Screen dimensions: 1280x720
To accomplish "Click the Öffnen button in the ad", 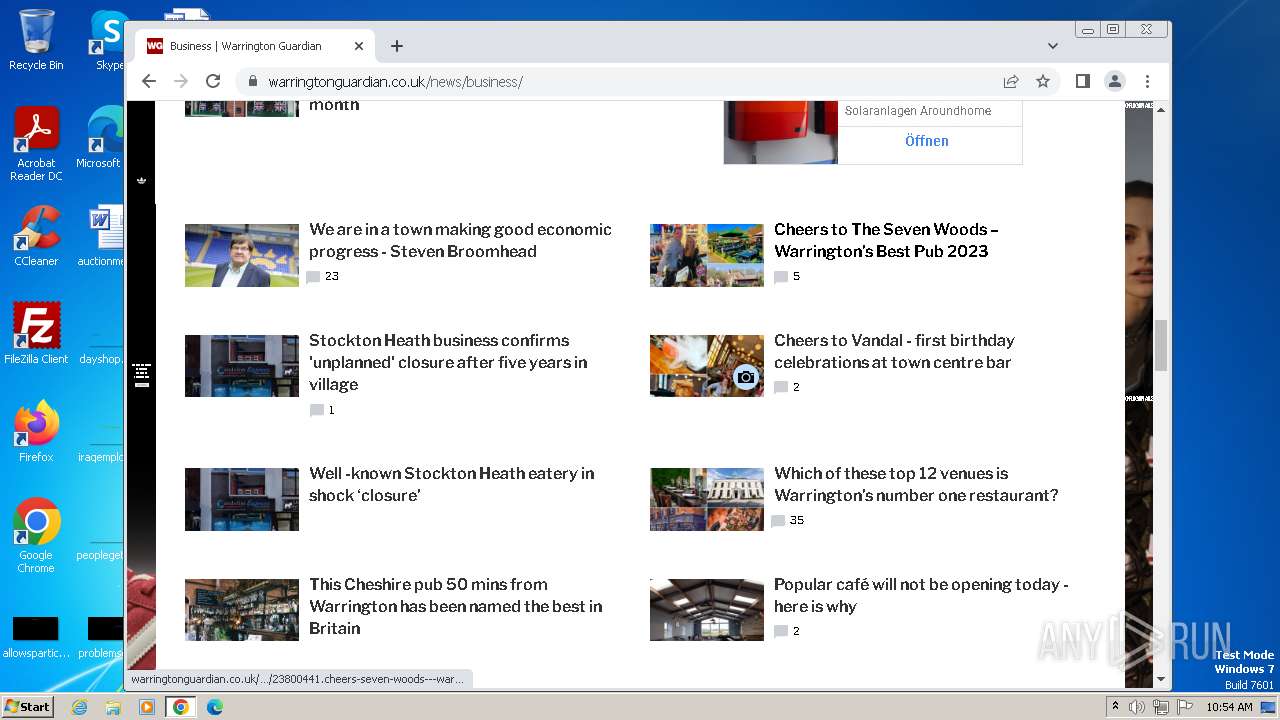I will coord(927,141).
